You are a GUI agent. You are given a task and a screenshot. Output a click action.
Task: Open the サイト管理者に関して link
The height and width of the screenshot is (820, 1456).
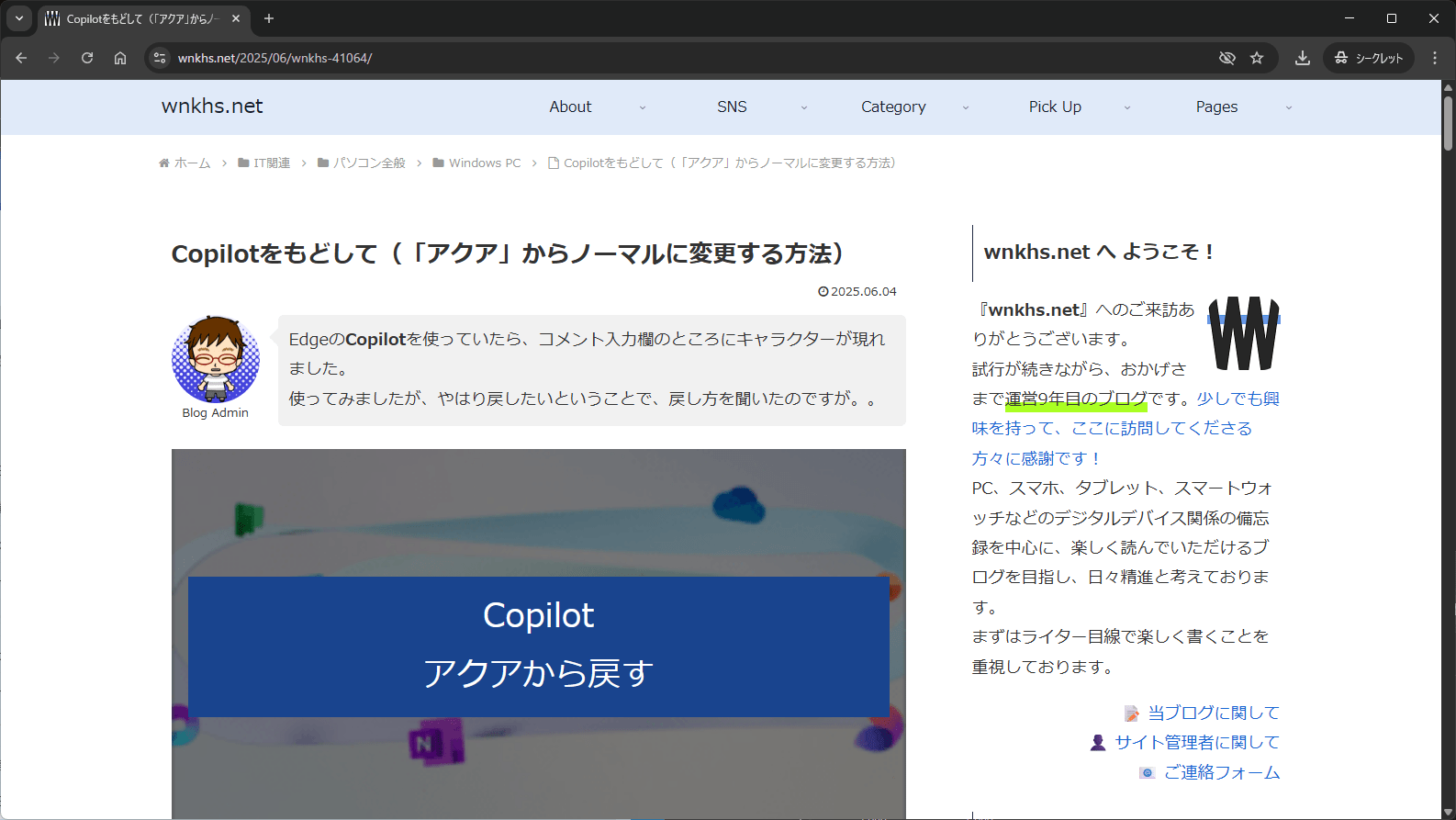(1197, 742)
